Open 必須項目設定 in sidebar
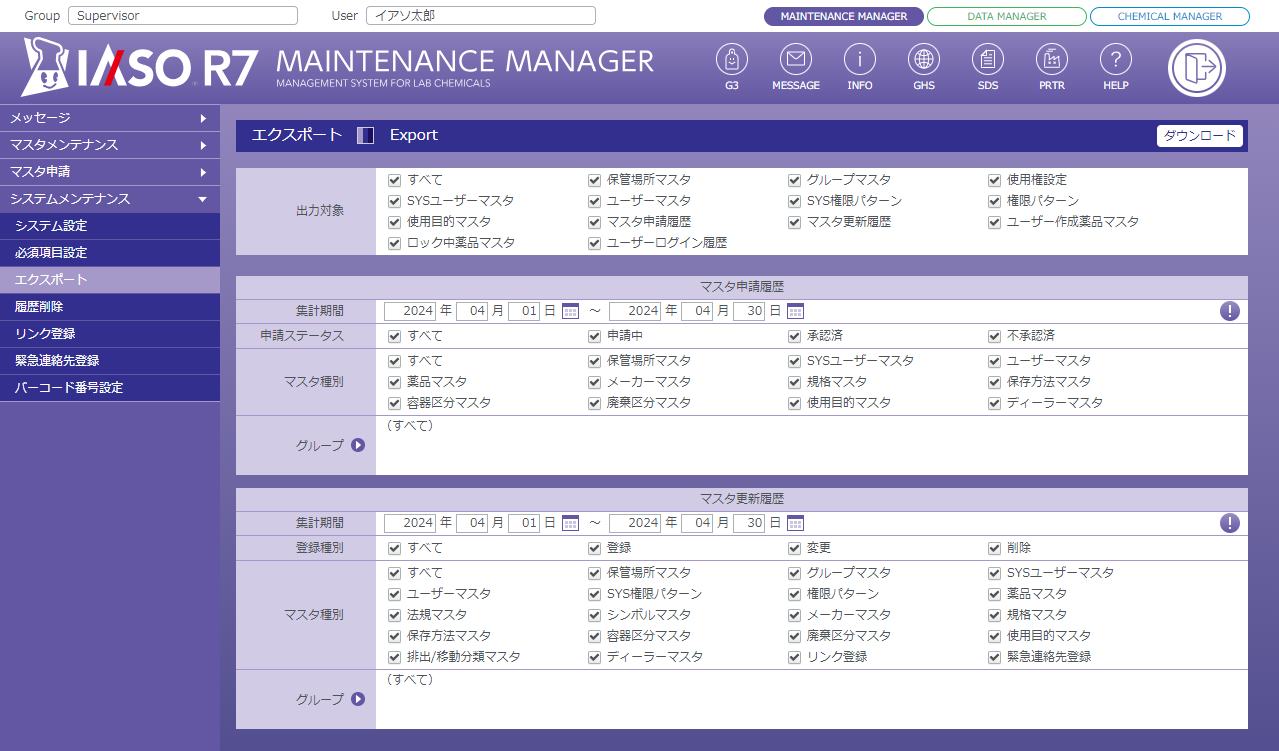The height and width of the screenshot is (751, 1279). click(110, 253)
